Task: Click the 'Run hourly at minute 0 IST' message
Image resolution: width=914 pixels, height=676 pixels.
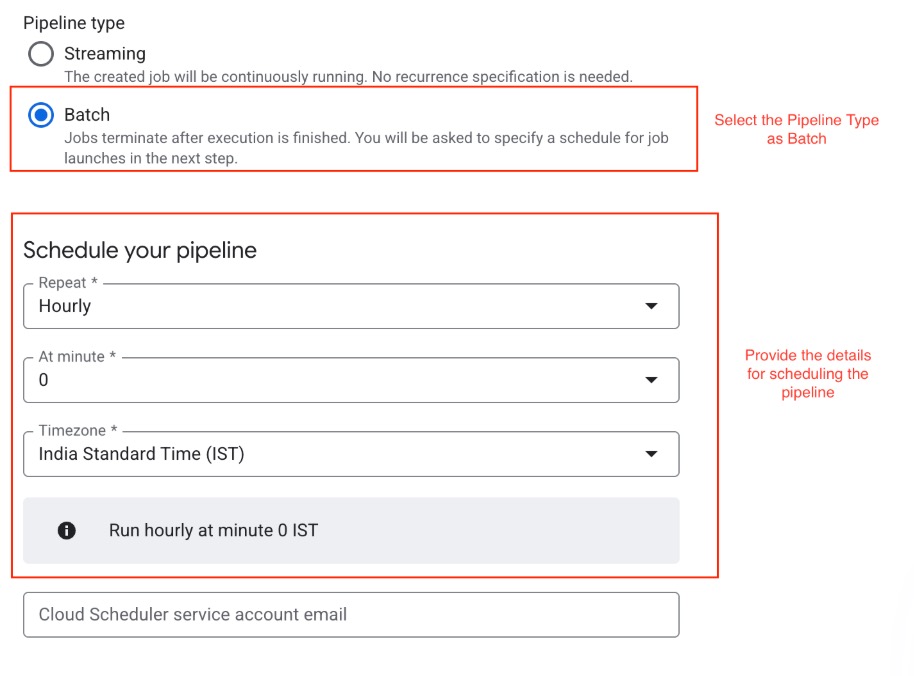Action: (x=213, y=531)
